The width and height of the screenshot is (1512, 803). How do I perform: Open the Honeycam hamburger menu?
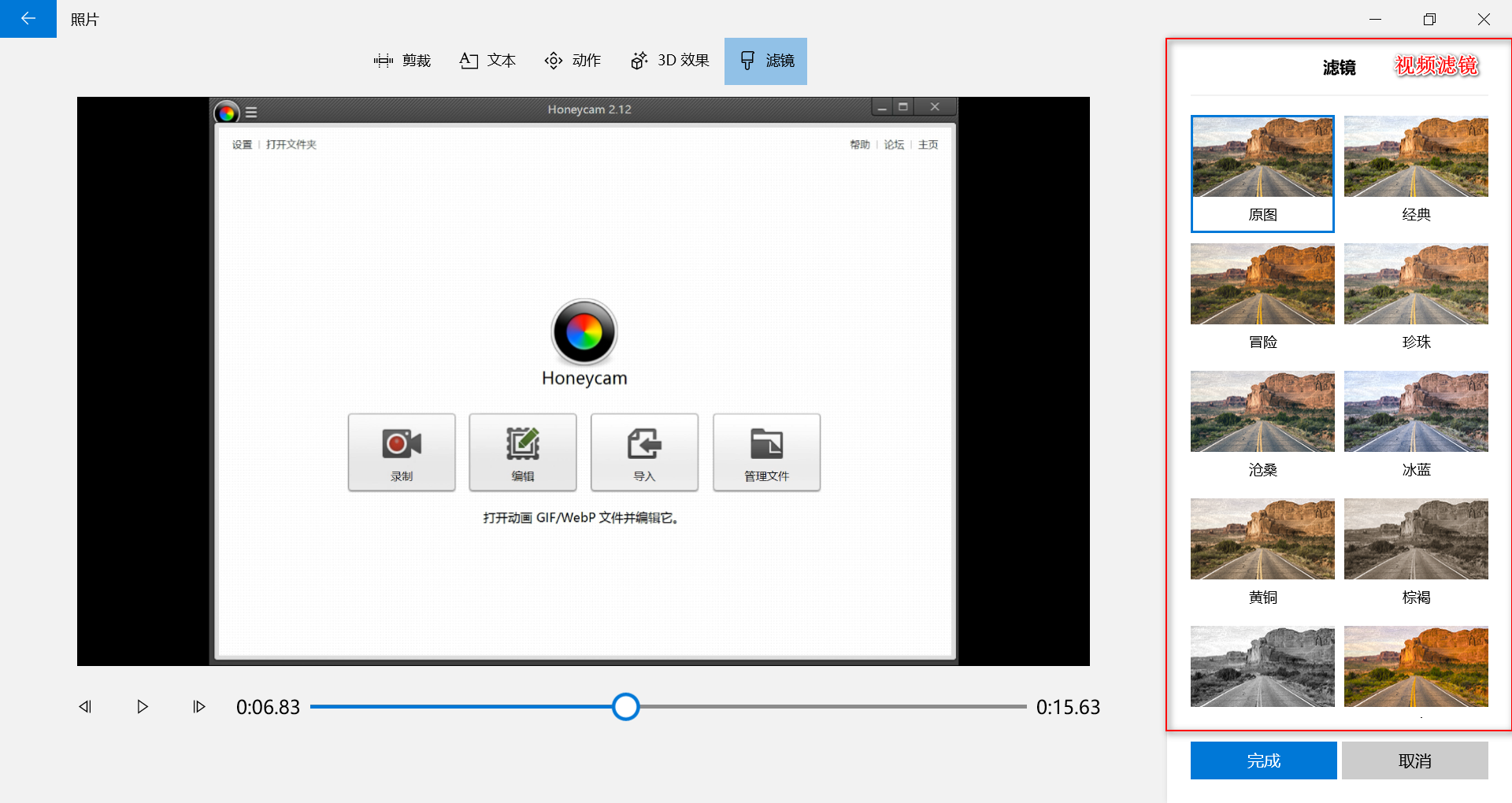tap(251, 113)
